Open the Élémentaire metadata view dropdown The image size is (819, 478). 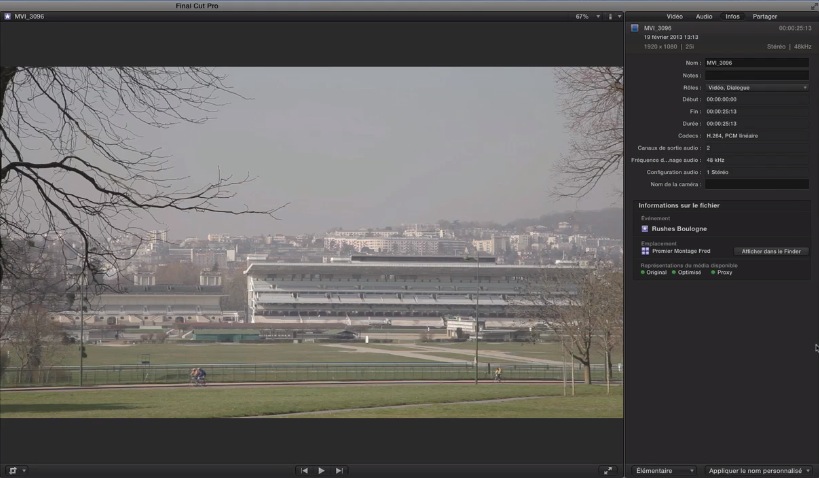[665, 470]
